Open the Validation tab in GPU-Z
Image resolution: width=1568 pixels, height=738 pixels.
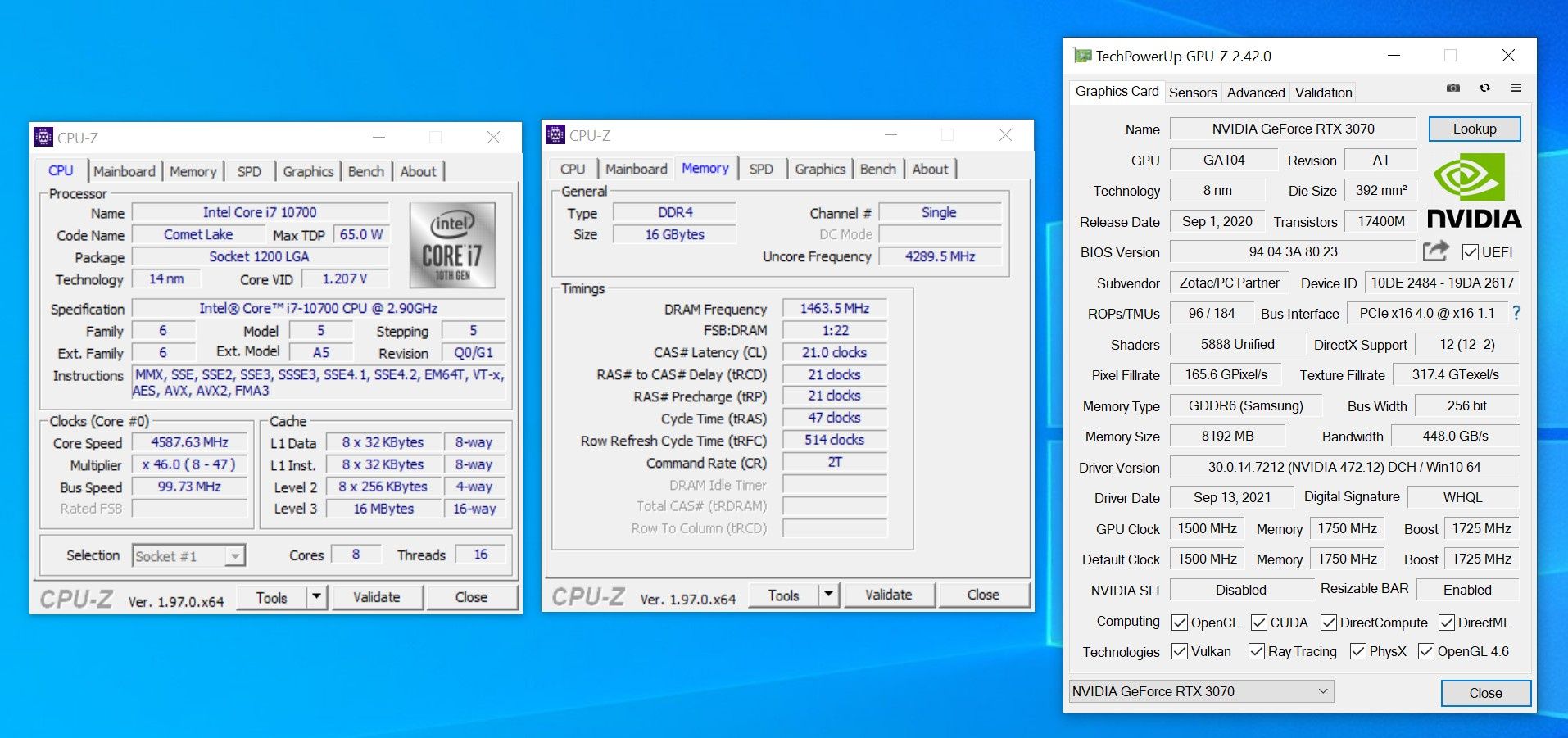[1324, 93]
